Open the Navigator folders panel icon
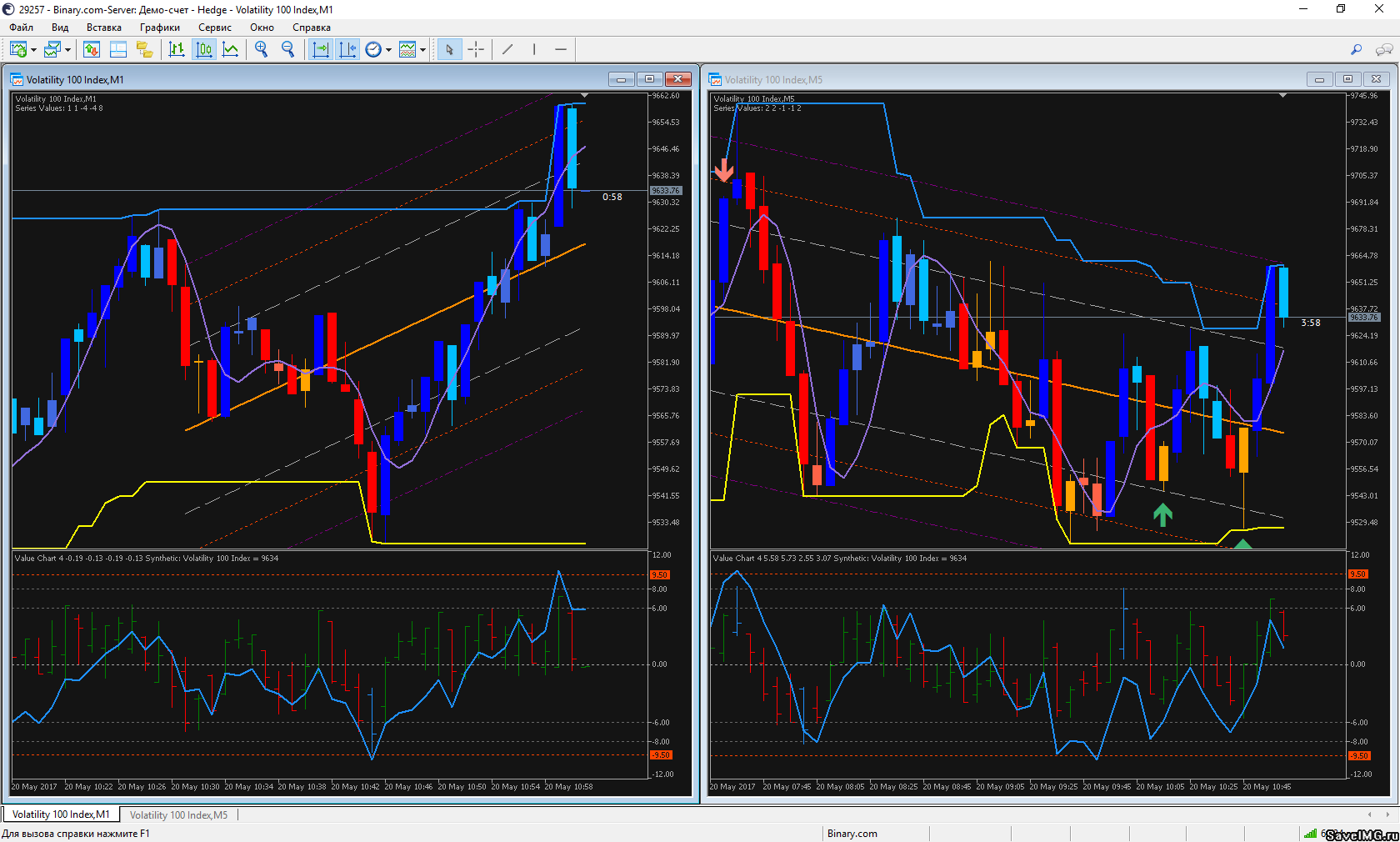 click(x=145, y=50)
